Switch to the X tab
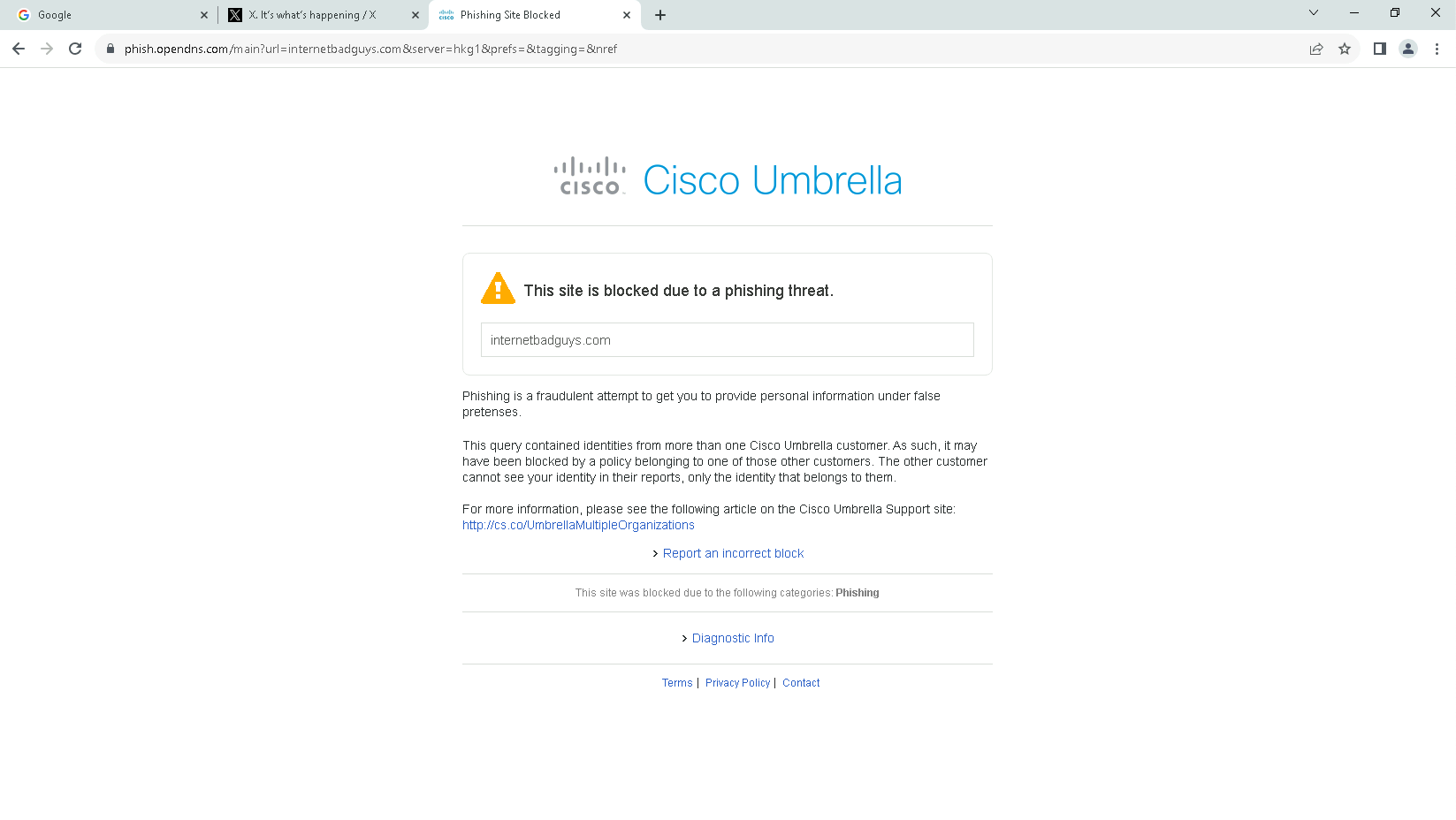This screenshot has width=1456, height=820. click(x=314, y=15)
